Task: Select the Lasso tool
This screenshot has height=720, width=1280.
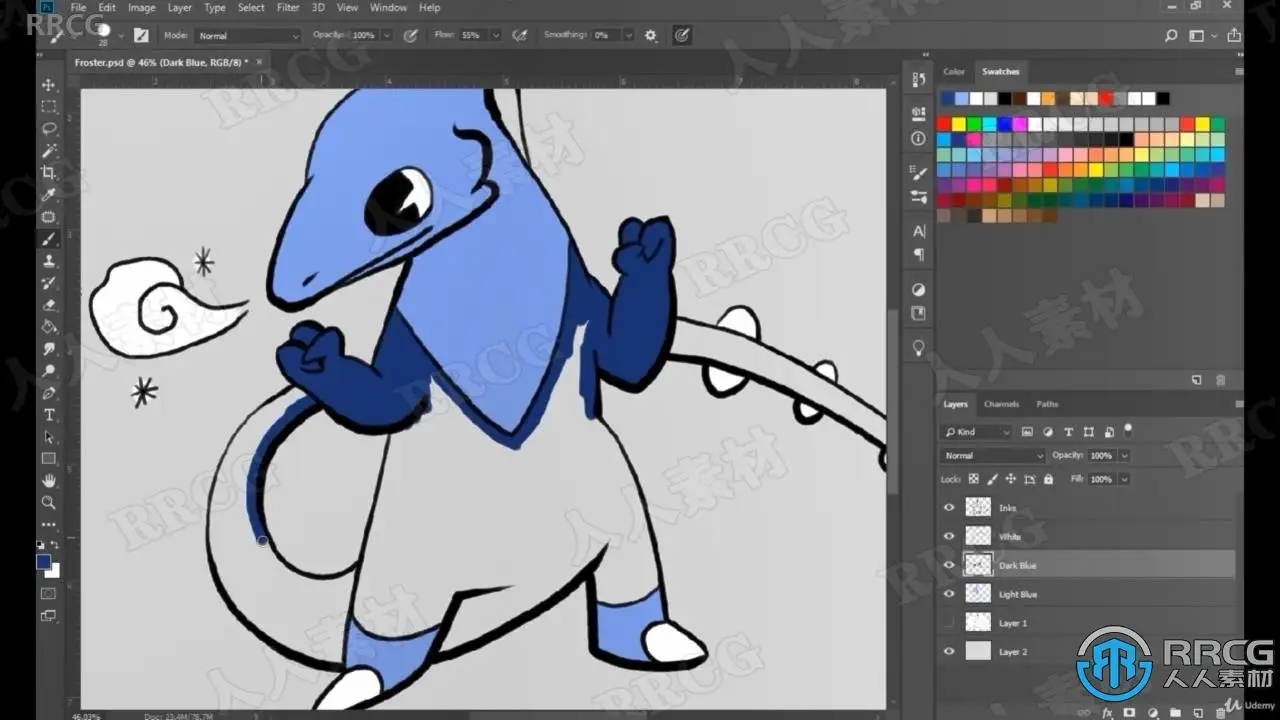Action: [x=48, y=129]
